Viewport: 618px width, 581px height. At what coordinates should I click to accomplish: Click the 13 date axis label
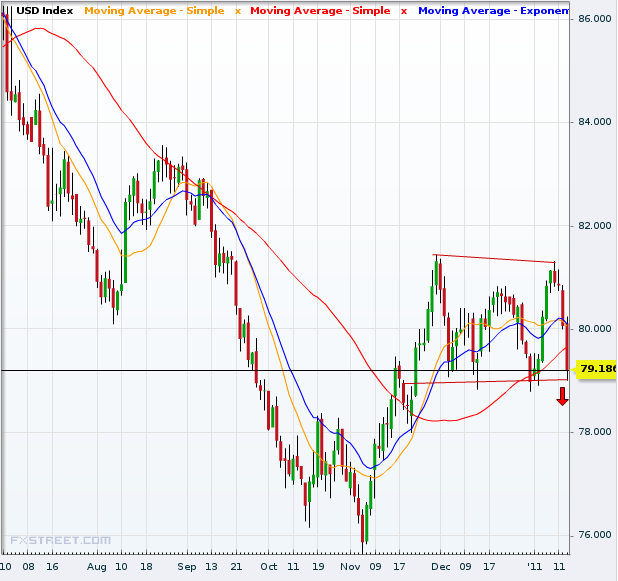click(211, 567)
